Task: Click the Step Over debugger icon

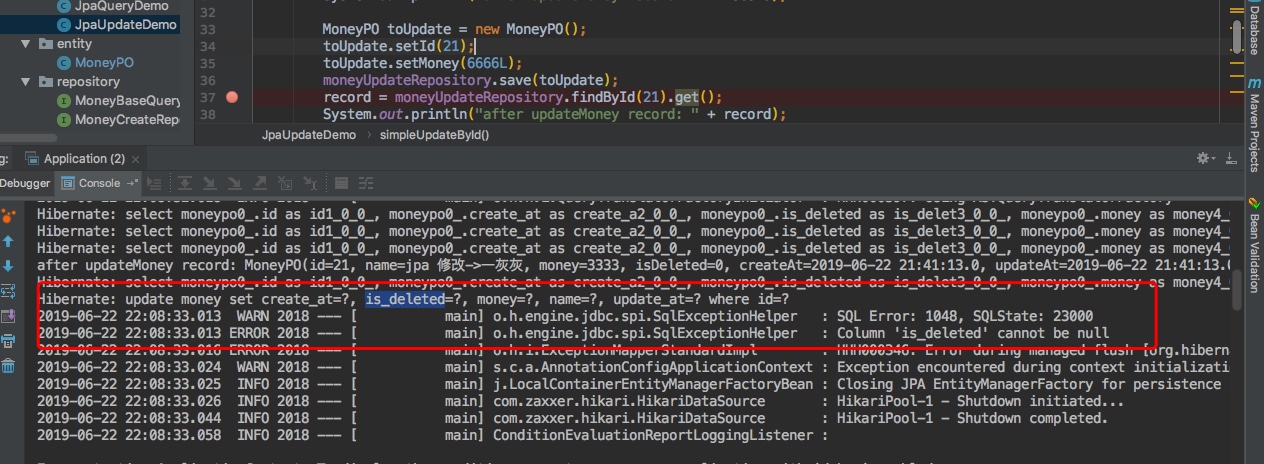Action: [185, 183]
